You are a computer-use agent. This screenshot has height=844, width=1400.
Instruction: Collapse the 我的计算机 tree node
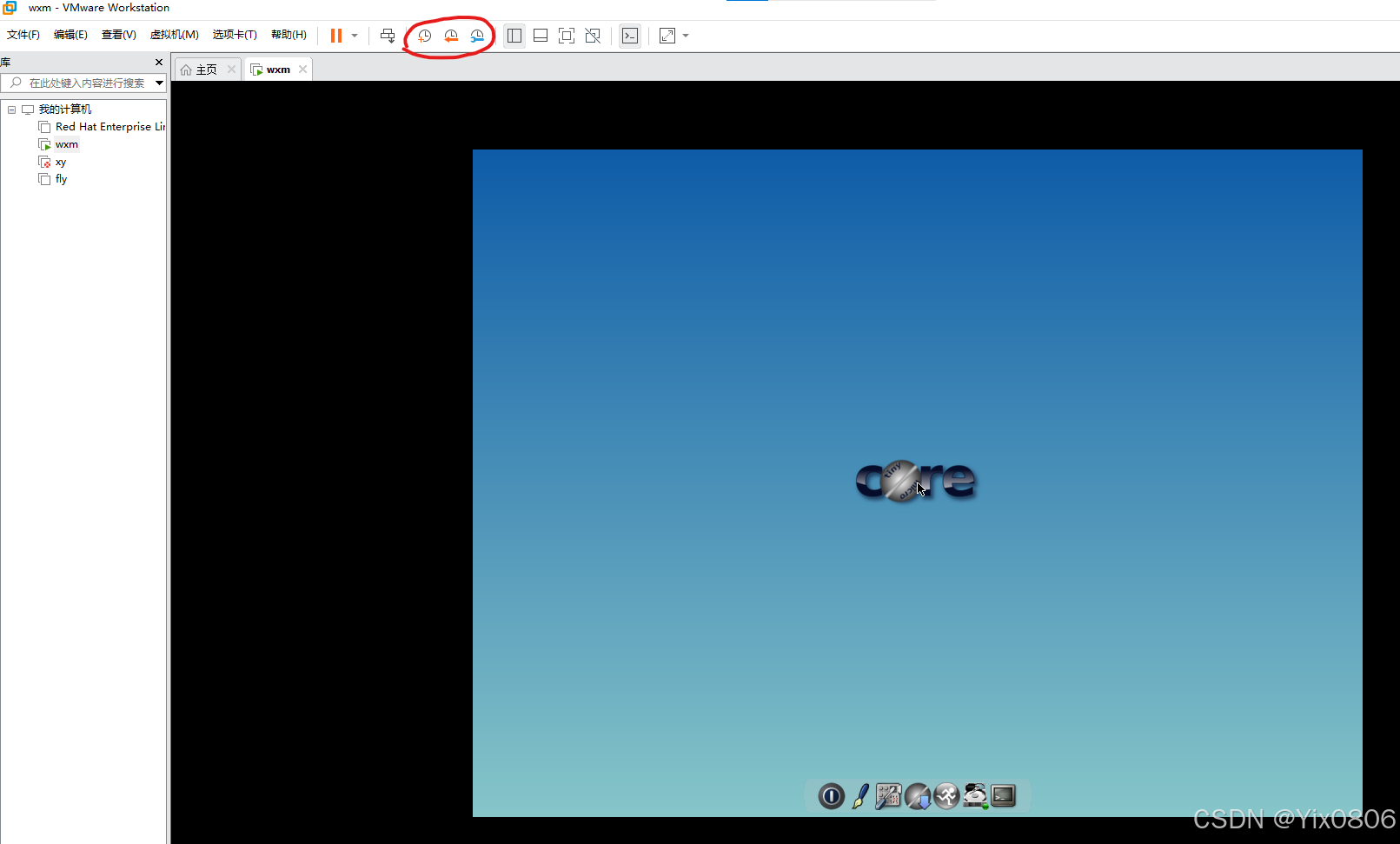(x=11, y=110)
